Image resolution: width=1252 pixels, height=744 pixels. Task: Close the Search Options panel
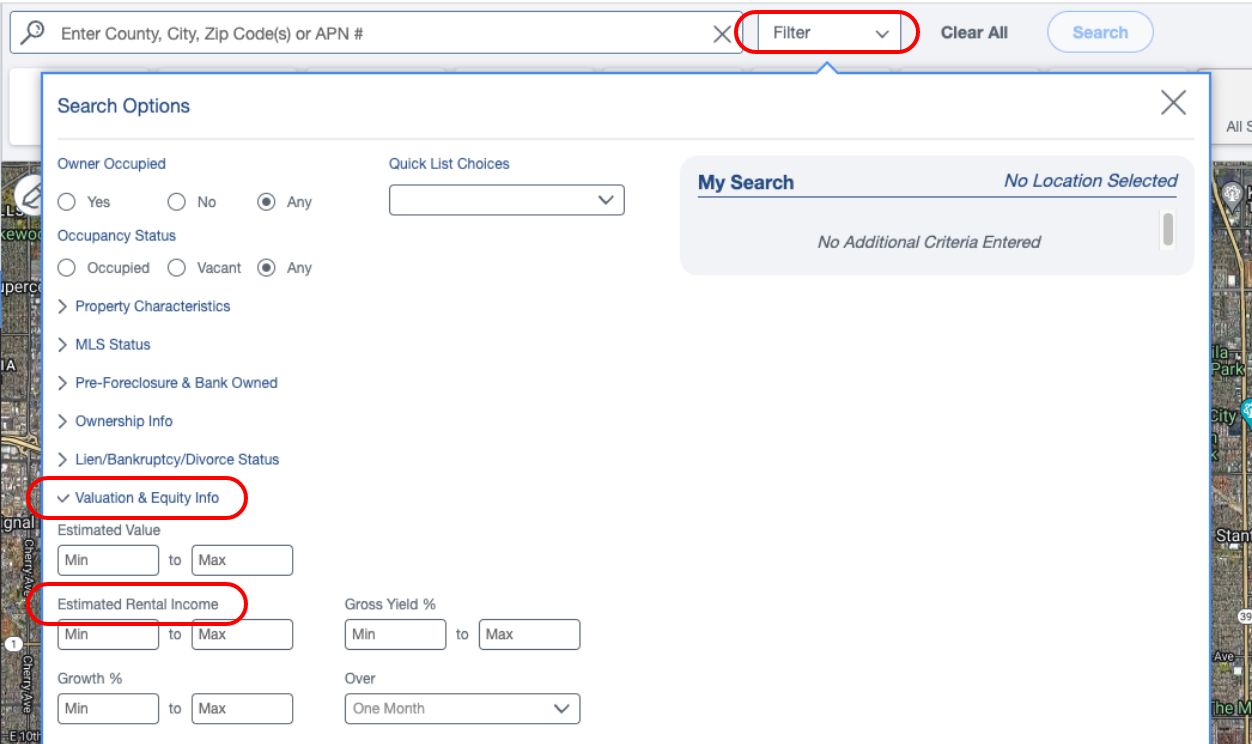[1173, 102]
